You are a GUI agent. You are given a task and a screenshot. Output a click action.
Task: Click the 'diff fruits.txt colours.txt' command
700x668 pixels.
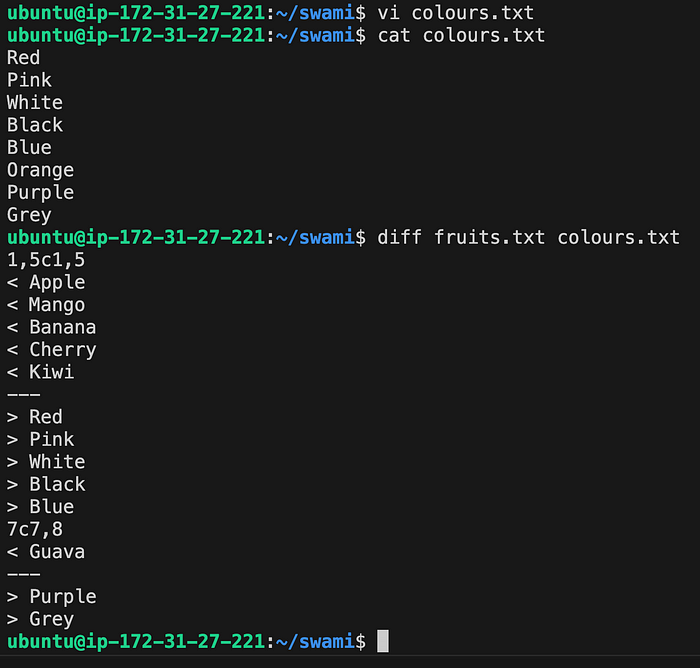[528, 237]
